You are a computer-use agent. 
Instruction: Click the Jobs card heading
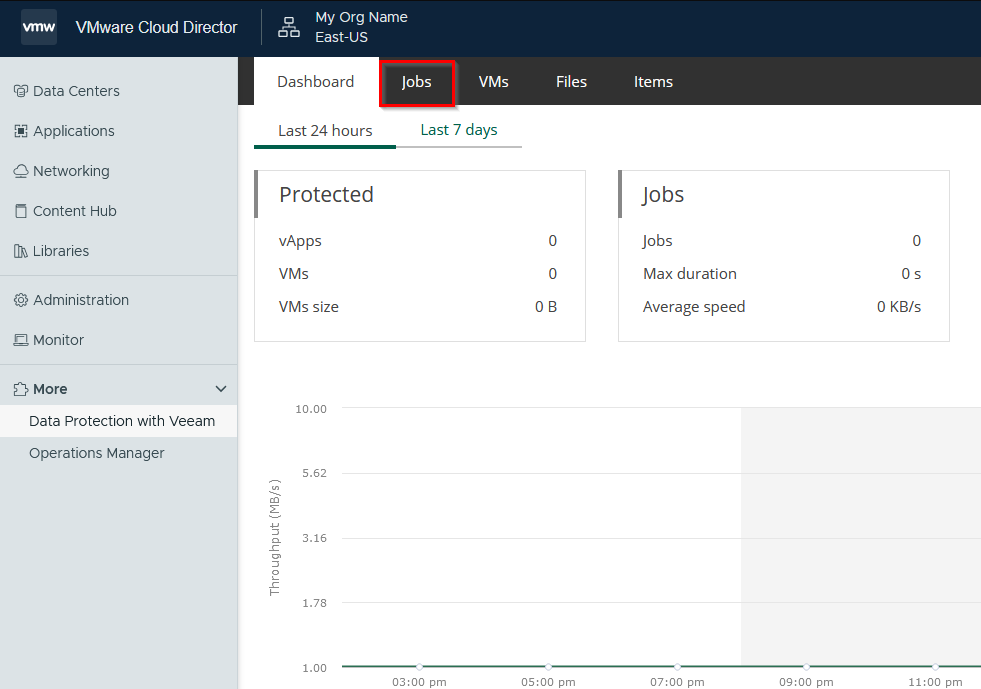[x=663, y=195]
